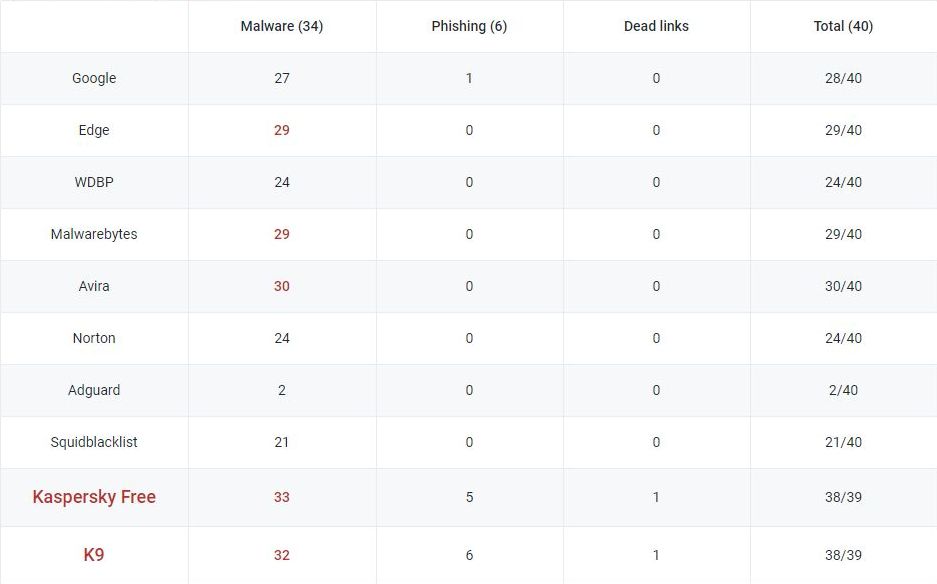Screen dimensions: 937x584
Task: Select the Google row label
Action: tap(94, 78)
